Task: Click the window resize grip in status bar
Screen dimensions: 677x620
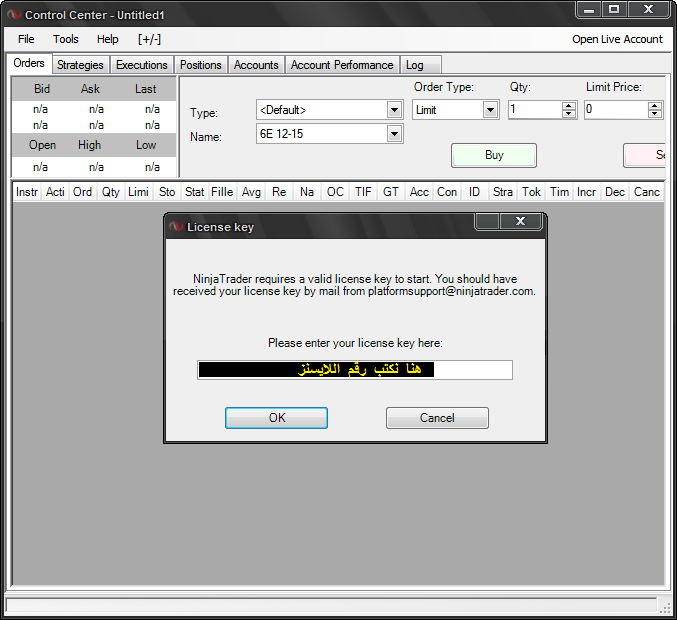Action: pos(665,607)
